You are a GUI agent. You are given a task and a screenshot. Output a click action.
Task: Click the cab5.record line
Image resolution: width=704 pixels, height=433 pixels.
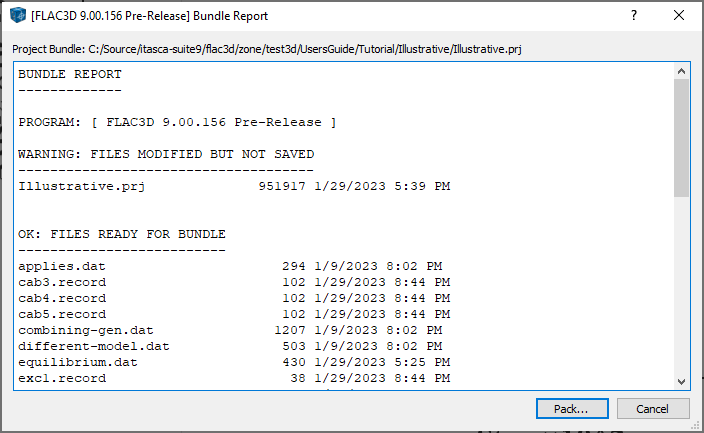[x=234, y=314]
